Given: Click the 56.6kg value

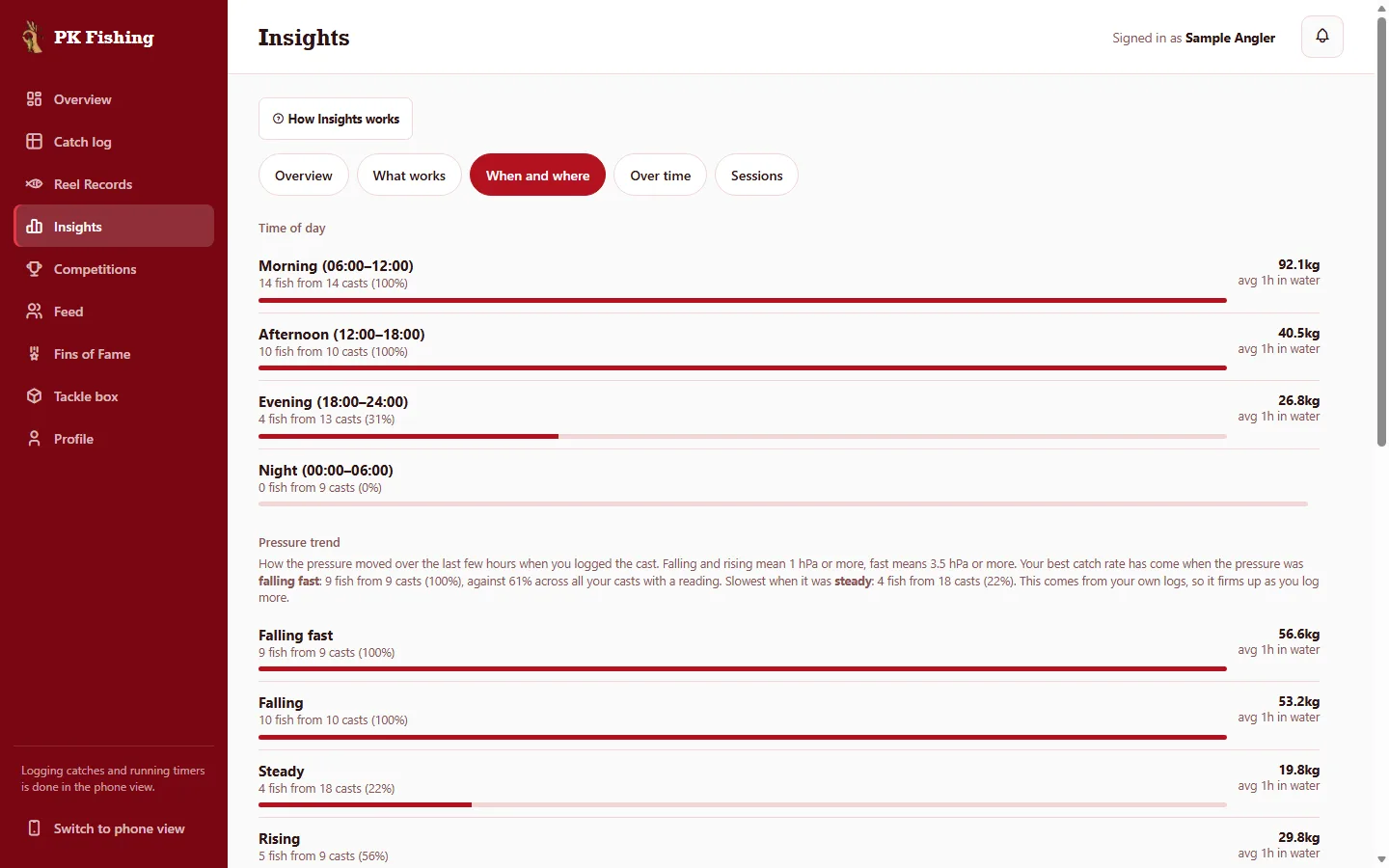Looking at the screenshot, I should point(1298,634).
